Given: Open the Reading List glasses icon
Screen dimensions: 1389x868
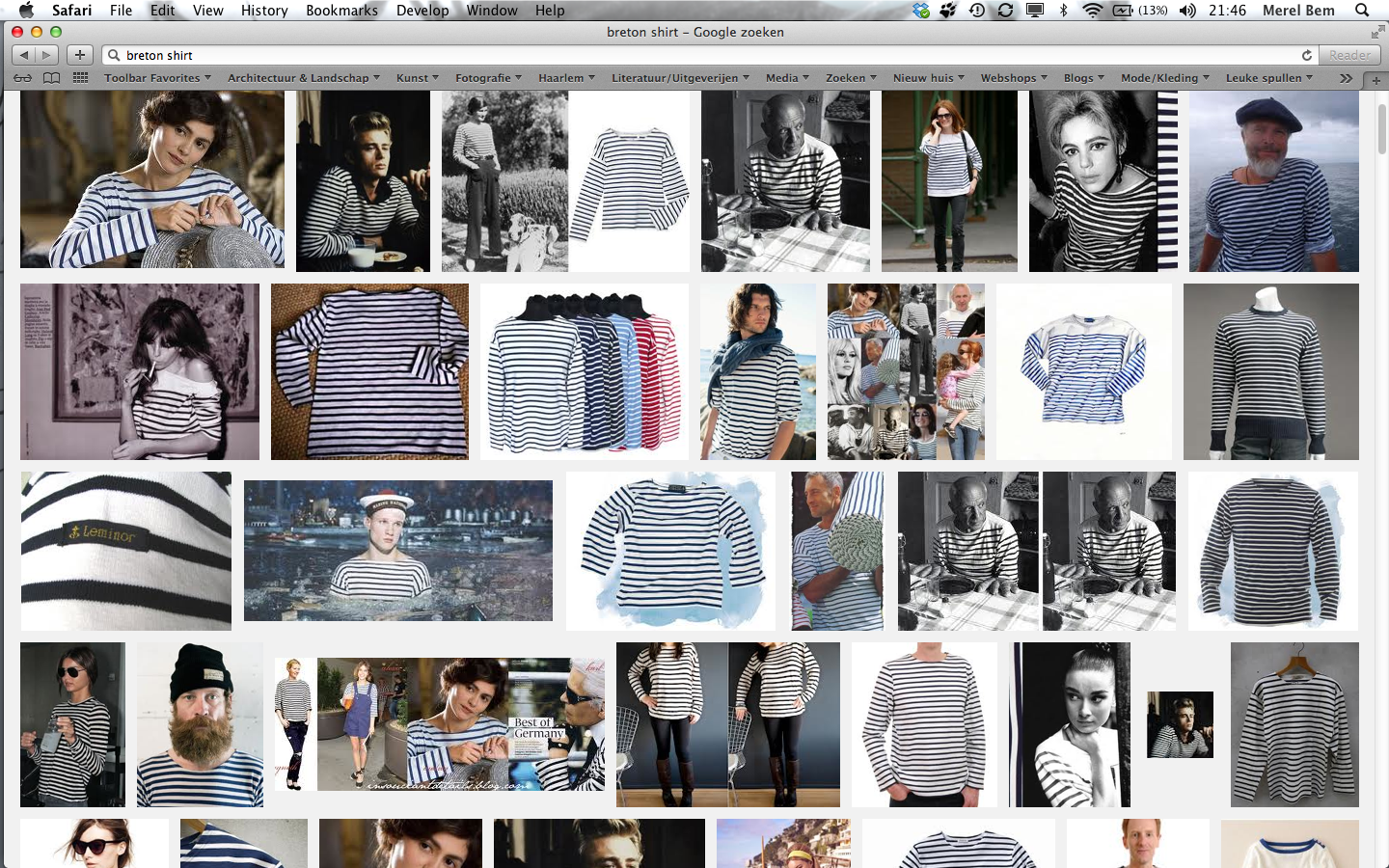Looking at the screenshot, I should pos(22,78).
